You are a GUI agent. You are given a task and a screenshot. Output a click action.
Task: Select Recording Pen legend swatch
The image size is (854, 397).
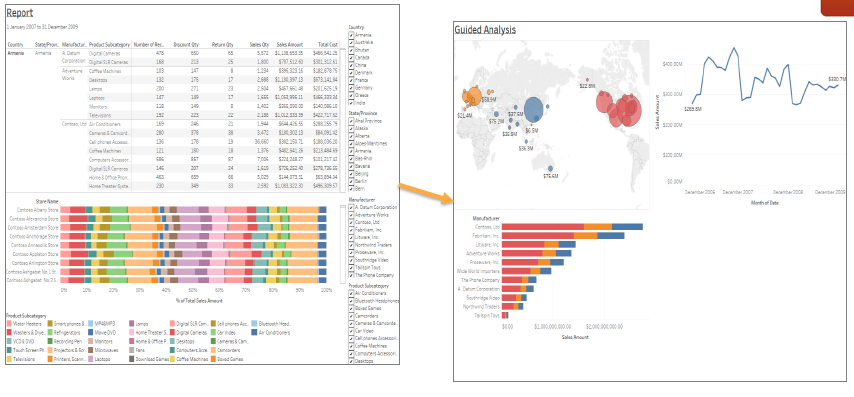[x=50, y=341]
